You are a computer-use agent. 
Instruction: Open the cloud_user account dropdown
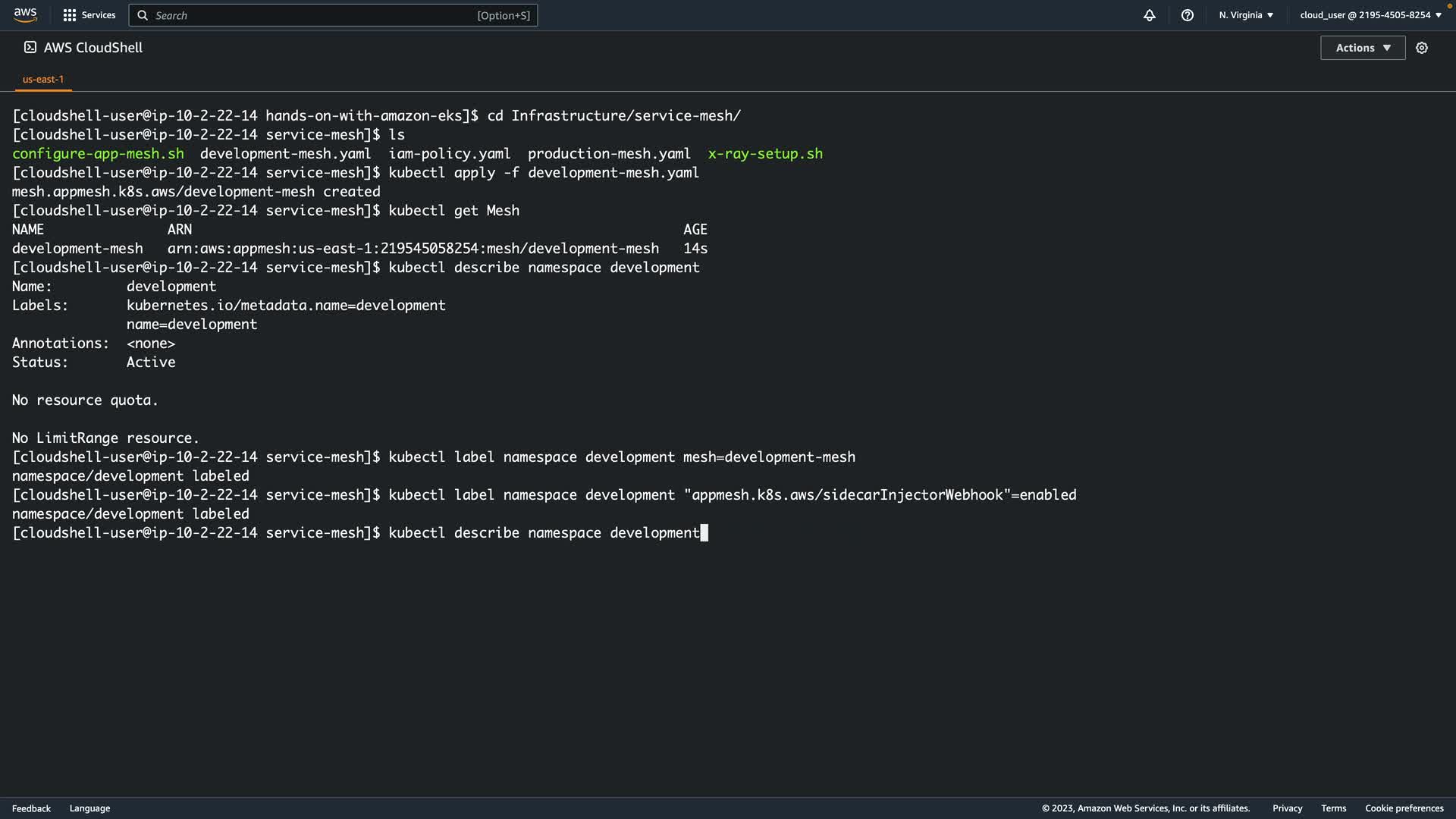coord(1370,15)
